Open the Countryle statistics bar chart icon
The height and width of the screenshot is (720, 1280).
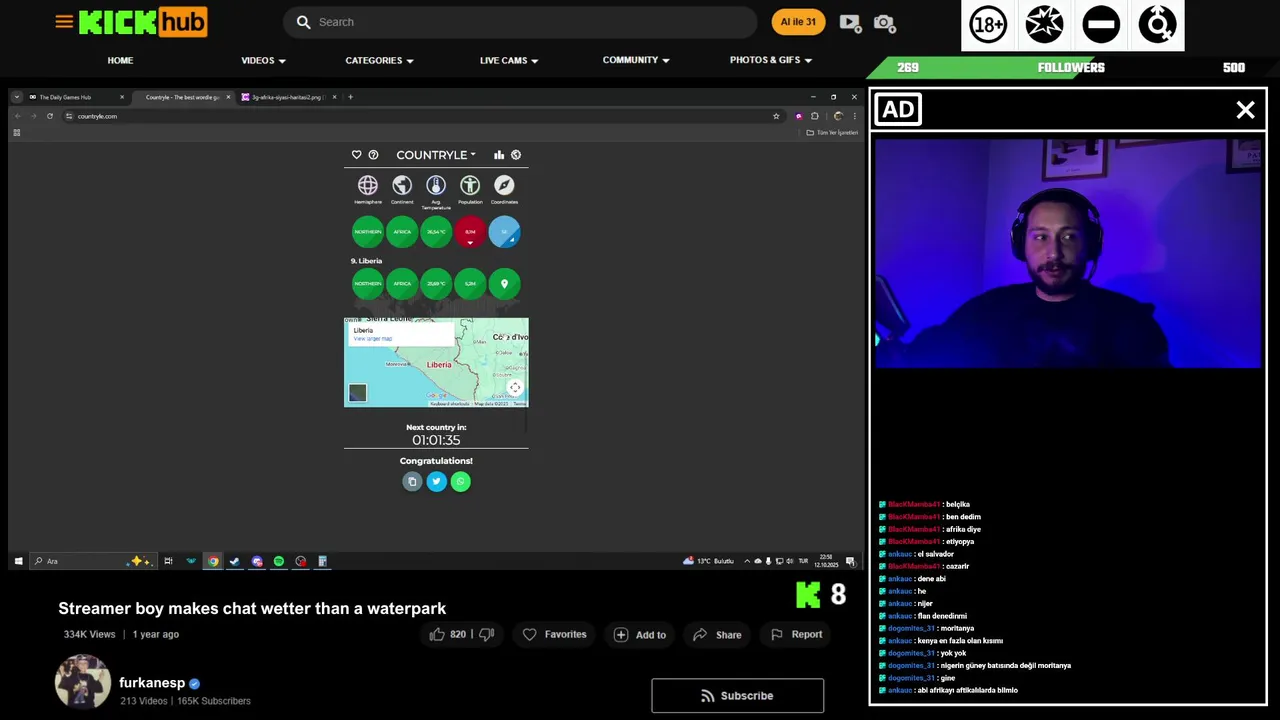499,155
